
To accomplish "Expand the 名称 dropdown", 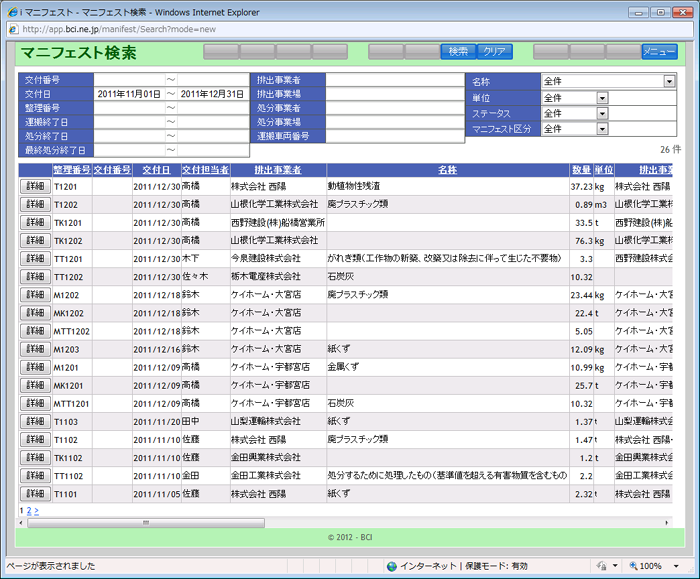I will click(x=669, y=82).
